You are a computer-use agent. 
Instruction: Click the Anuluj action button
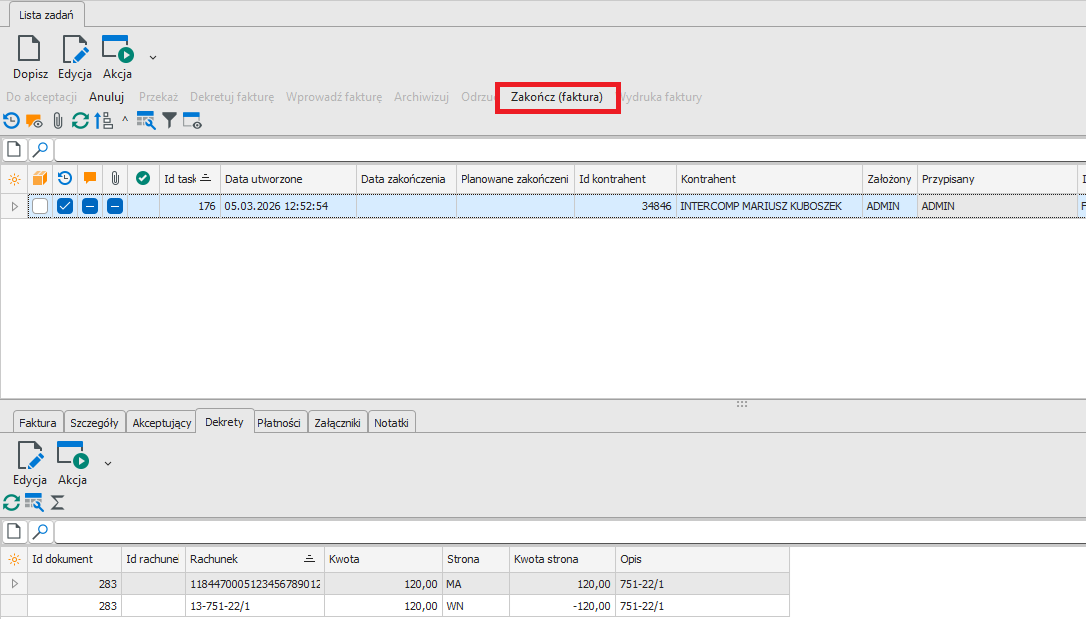tap(106, 97)
